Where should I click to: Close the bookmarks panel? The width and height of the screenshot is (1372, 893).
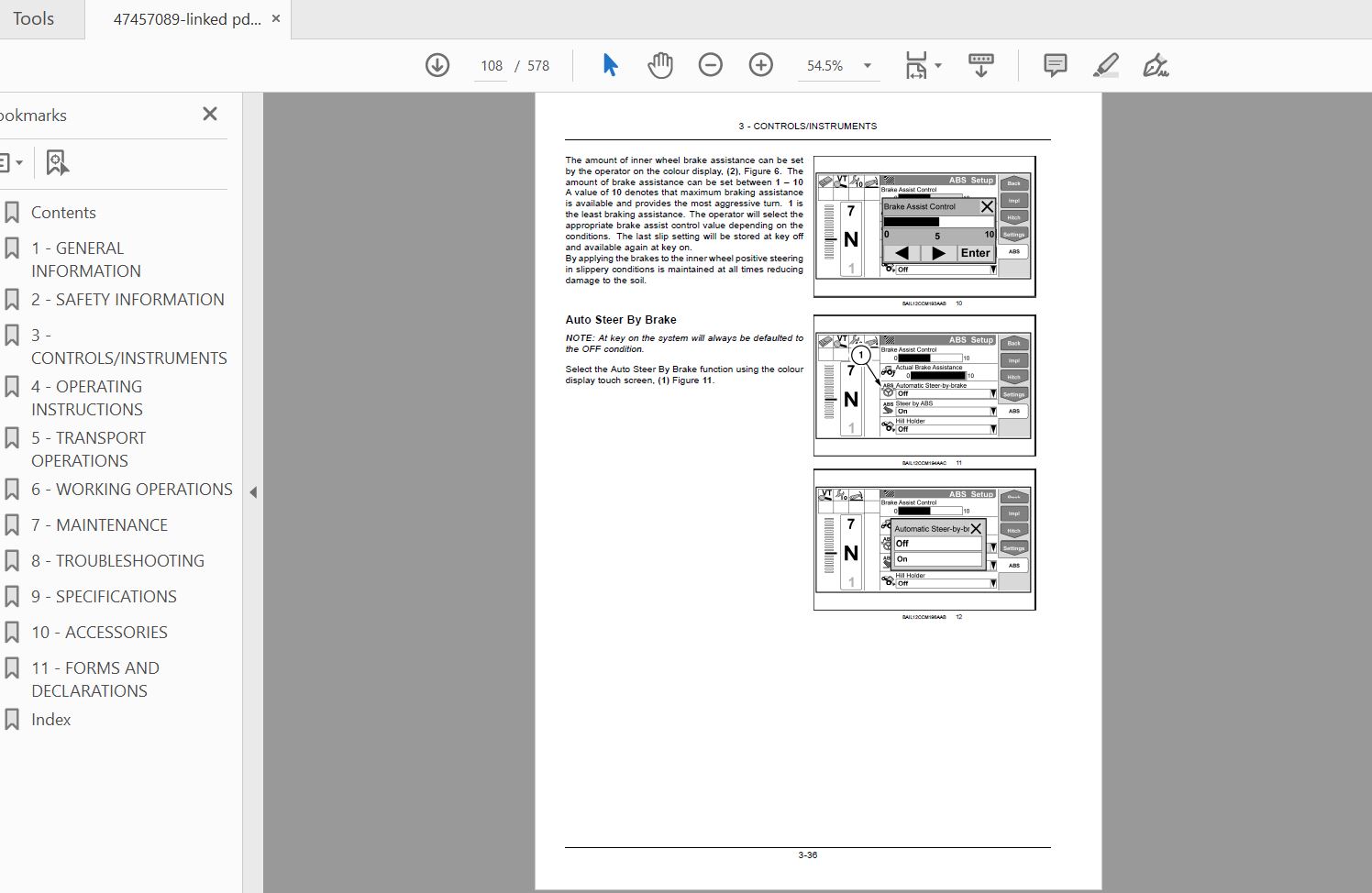[x=210, y=114]
